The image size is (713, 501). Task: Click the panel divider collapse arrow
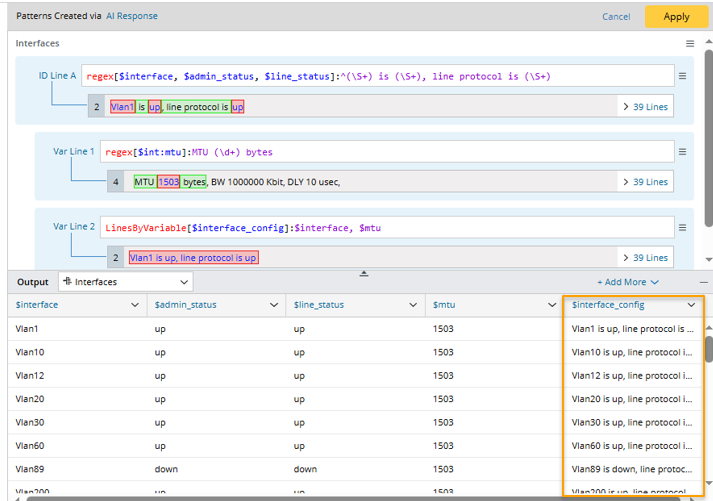(364, 273)
